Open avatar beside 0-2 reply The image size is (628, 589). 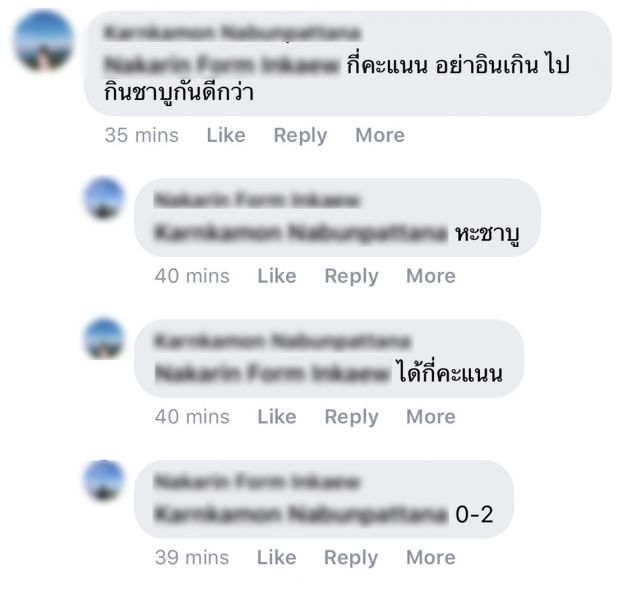click(104, 480)
